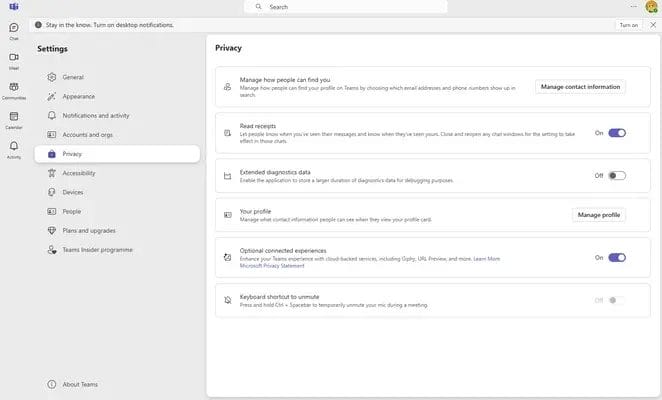Open the Calendar icon

click(x=14, y=118)
